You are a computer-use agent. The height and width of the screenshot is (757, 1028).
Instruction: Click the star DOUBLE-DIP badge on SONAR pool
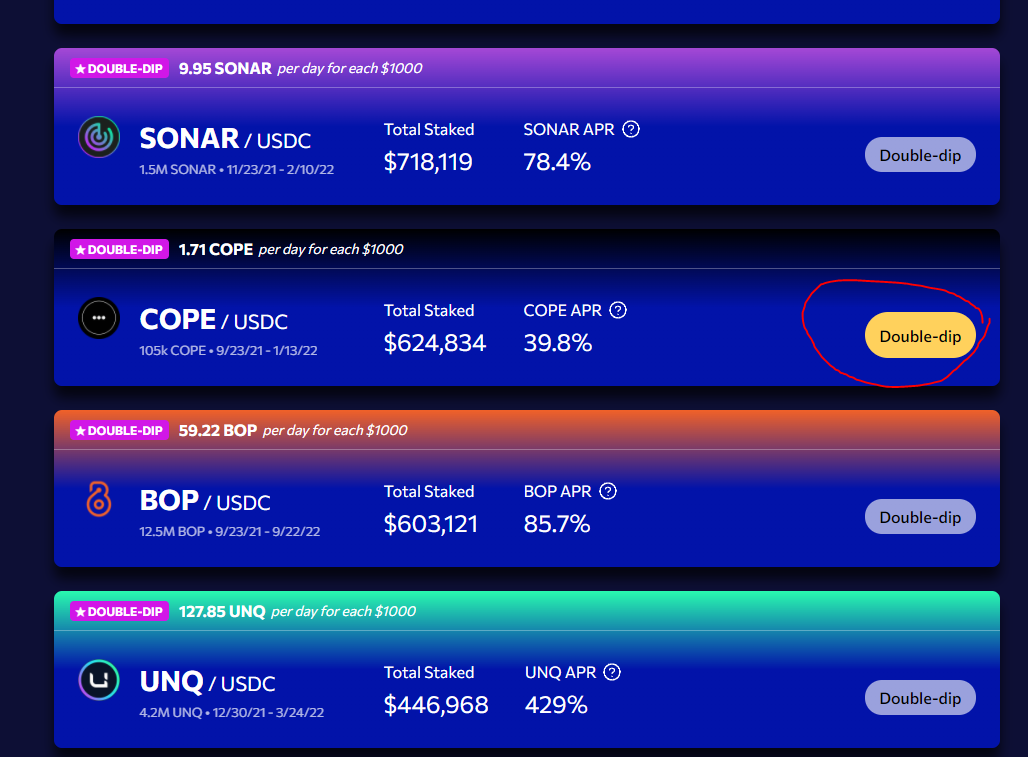[x=118, y=68]
